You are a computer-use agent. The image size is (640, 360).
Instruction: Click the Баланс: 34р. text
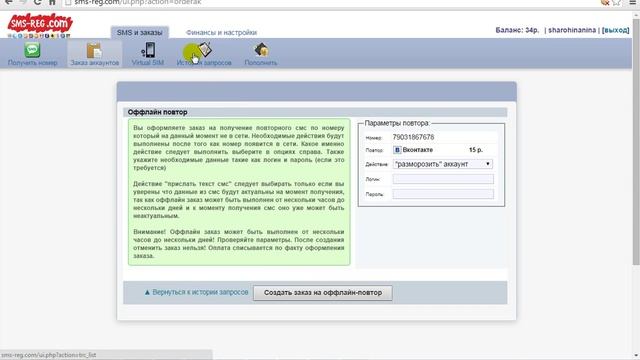[517, 30]
